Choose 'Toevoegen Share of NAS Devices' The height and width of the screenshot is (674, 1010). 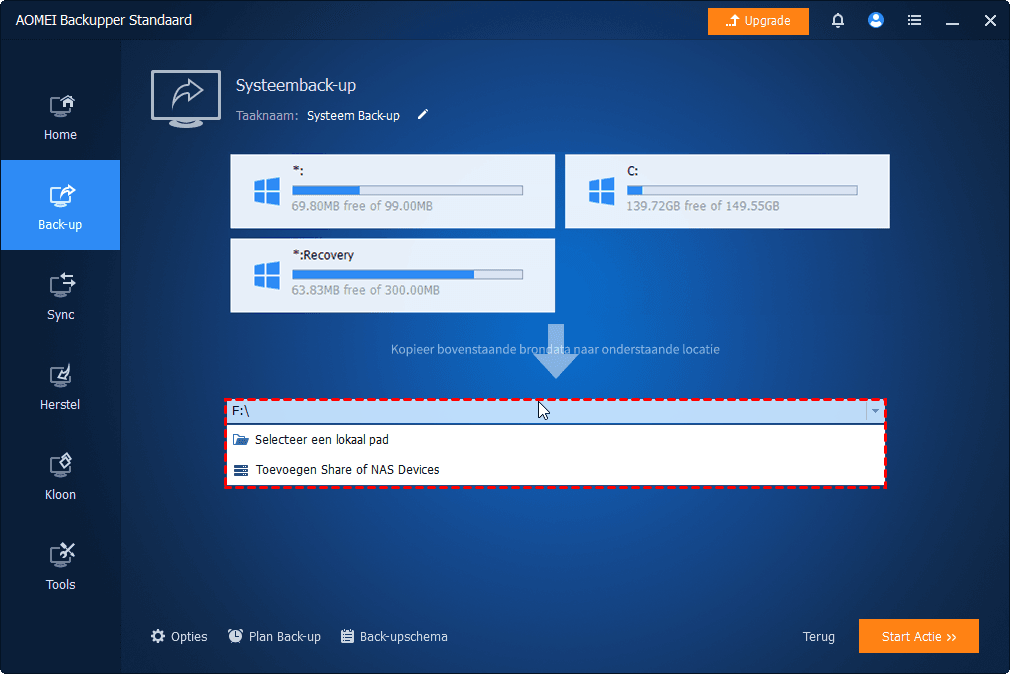coord(555,470)
